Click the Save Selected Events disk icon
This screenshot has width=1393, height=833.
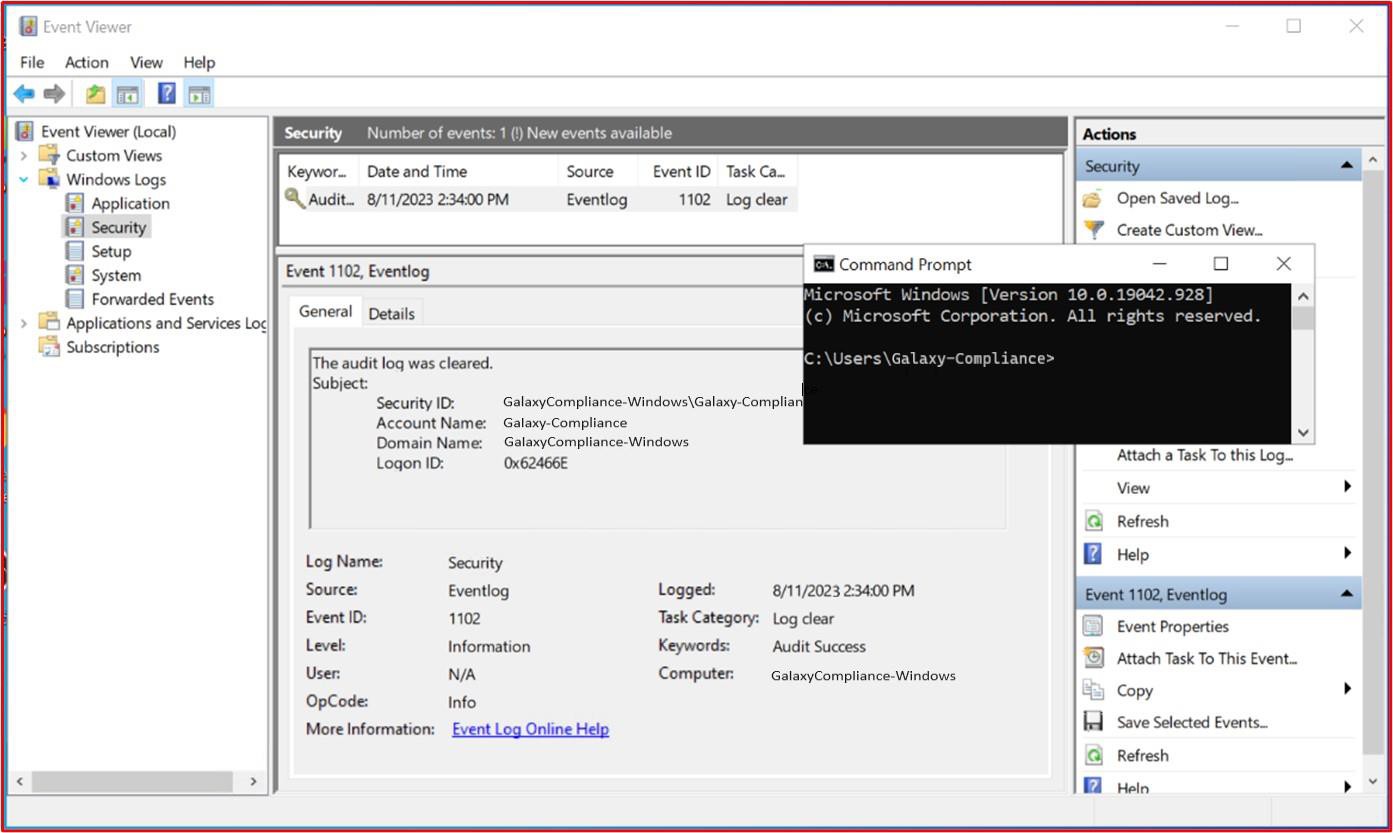click(1092, 722)
